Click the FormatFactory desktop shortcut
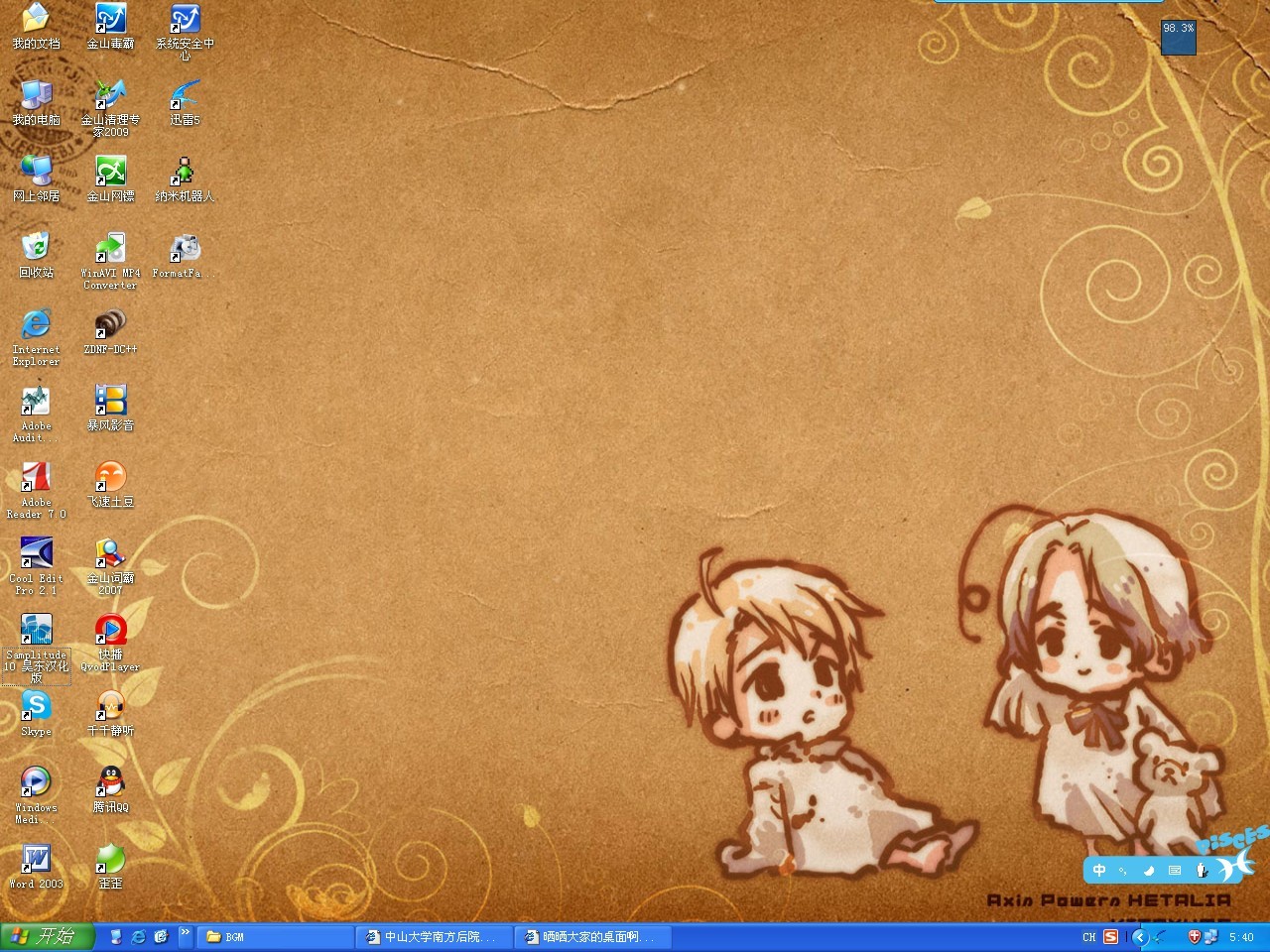The width and height of the screenshot is (1270, 952). pos(185,255)
